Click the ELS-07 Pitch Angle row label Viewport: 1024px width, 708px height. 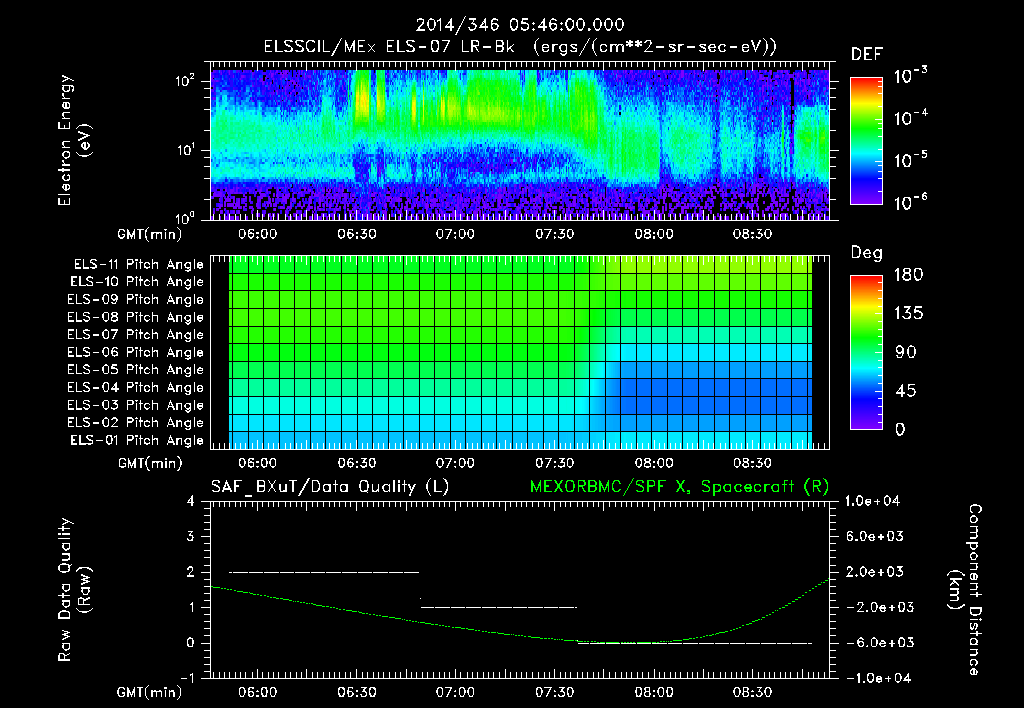coord(136,335)
